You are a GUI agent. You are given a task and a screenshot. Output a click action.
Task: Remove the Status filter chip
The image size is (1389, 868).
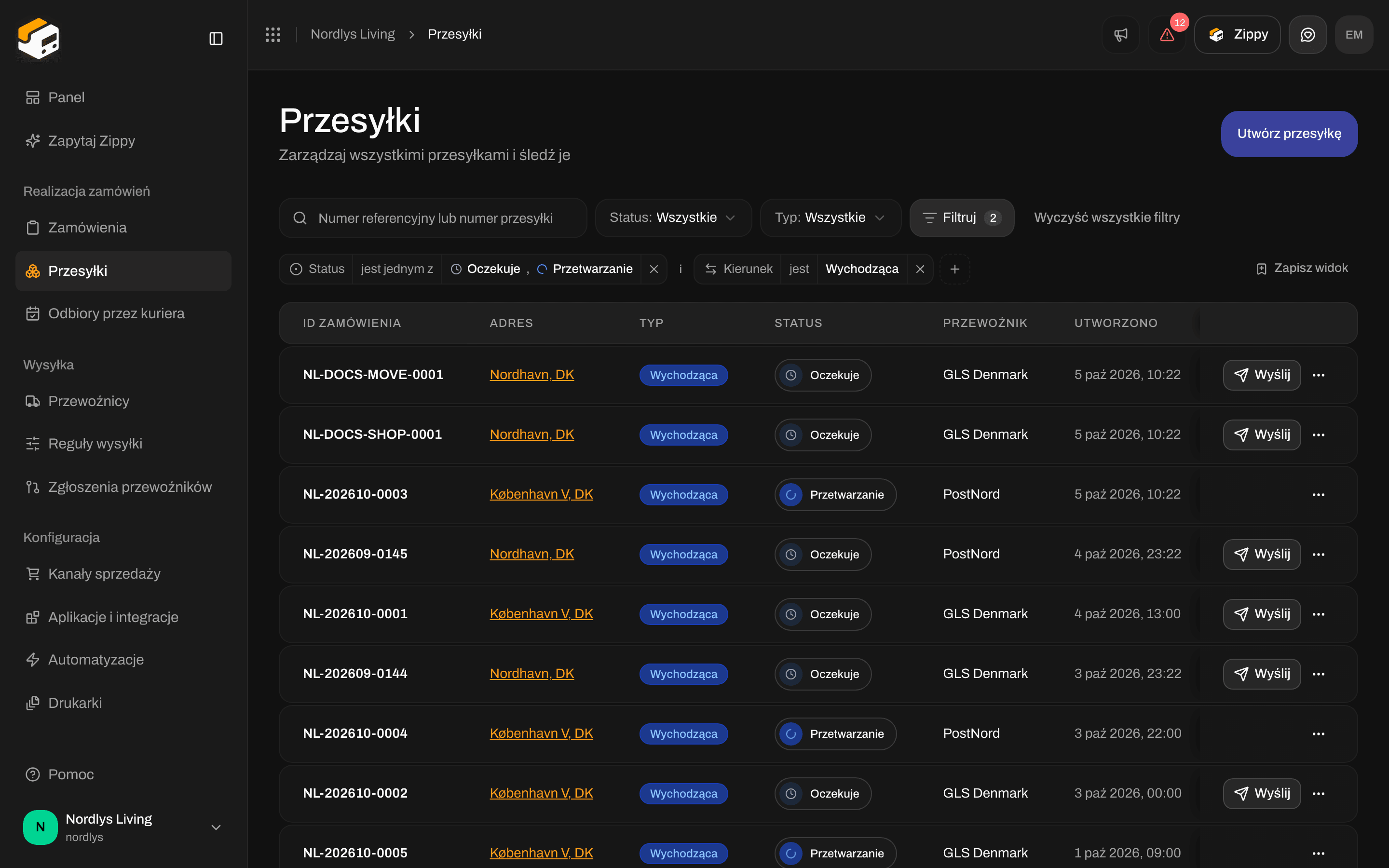coord(654,269)
